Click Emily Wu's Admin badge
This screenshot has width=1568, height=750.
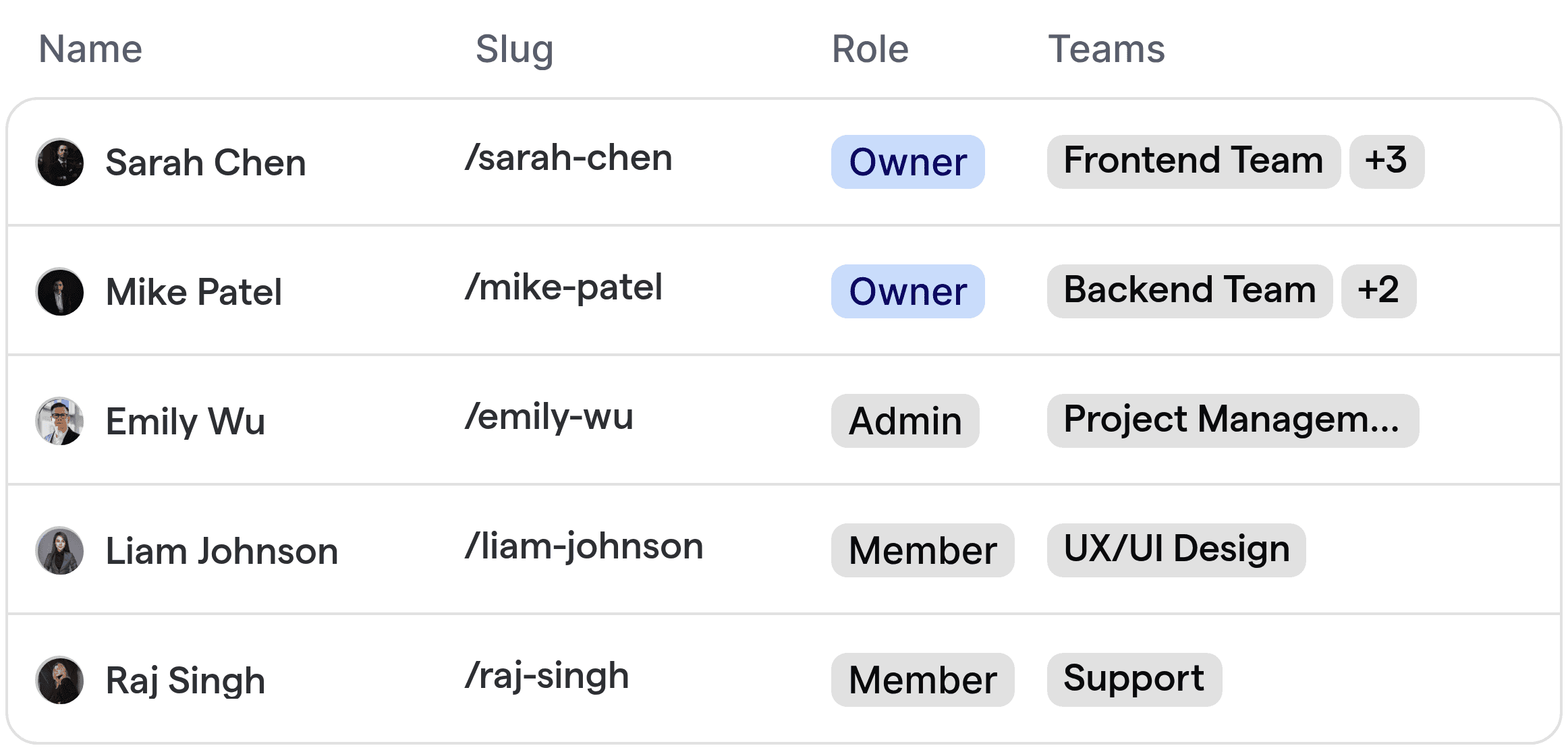coord(905,421)
